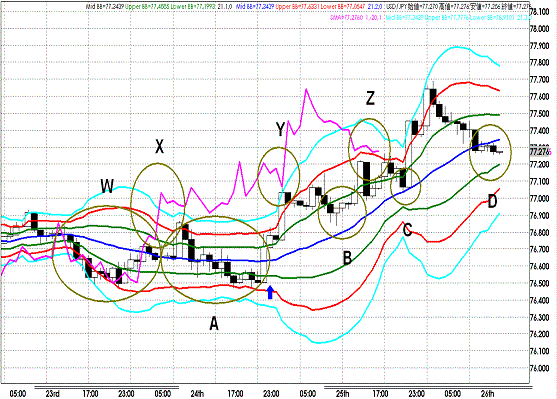Click the 76.400 price axis label

point(540,301)
